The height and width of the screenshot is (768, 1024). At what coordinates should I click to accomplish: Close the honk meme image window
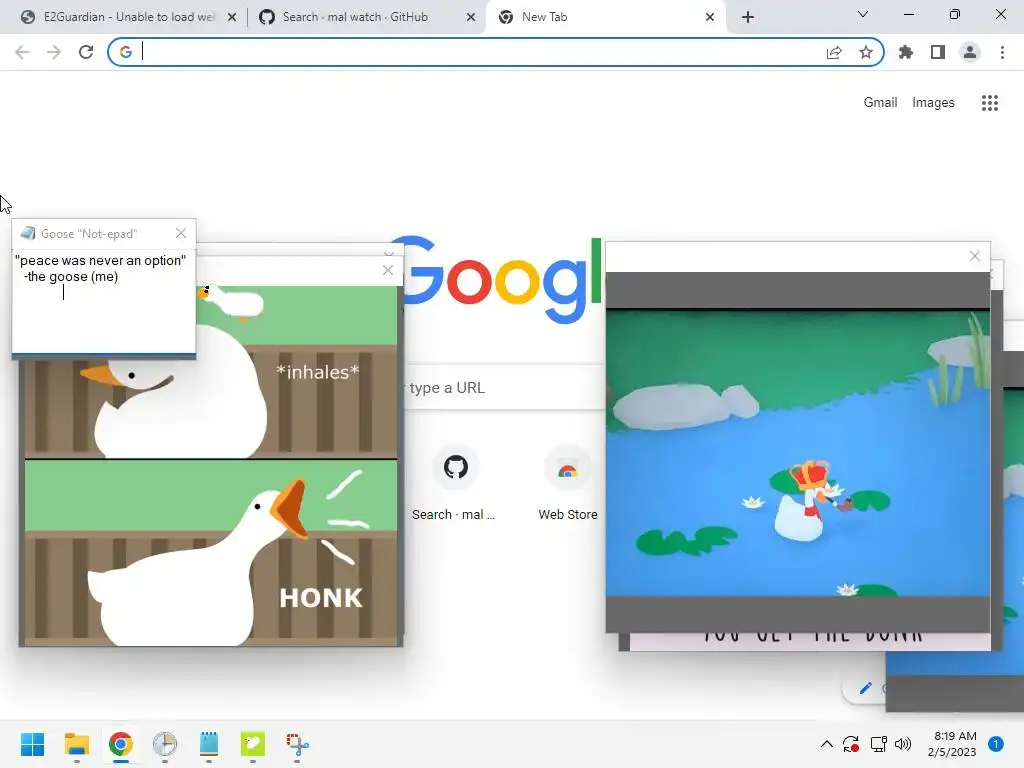coord(388,270)
